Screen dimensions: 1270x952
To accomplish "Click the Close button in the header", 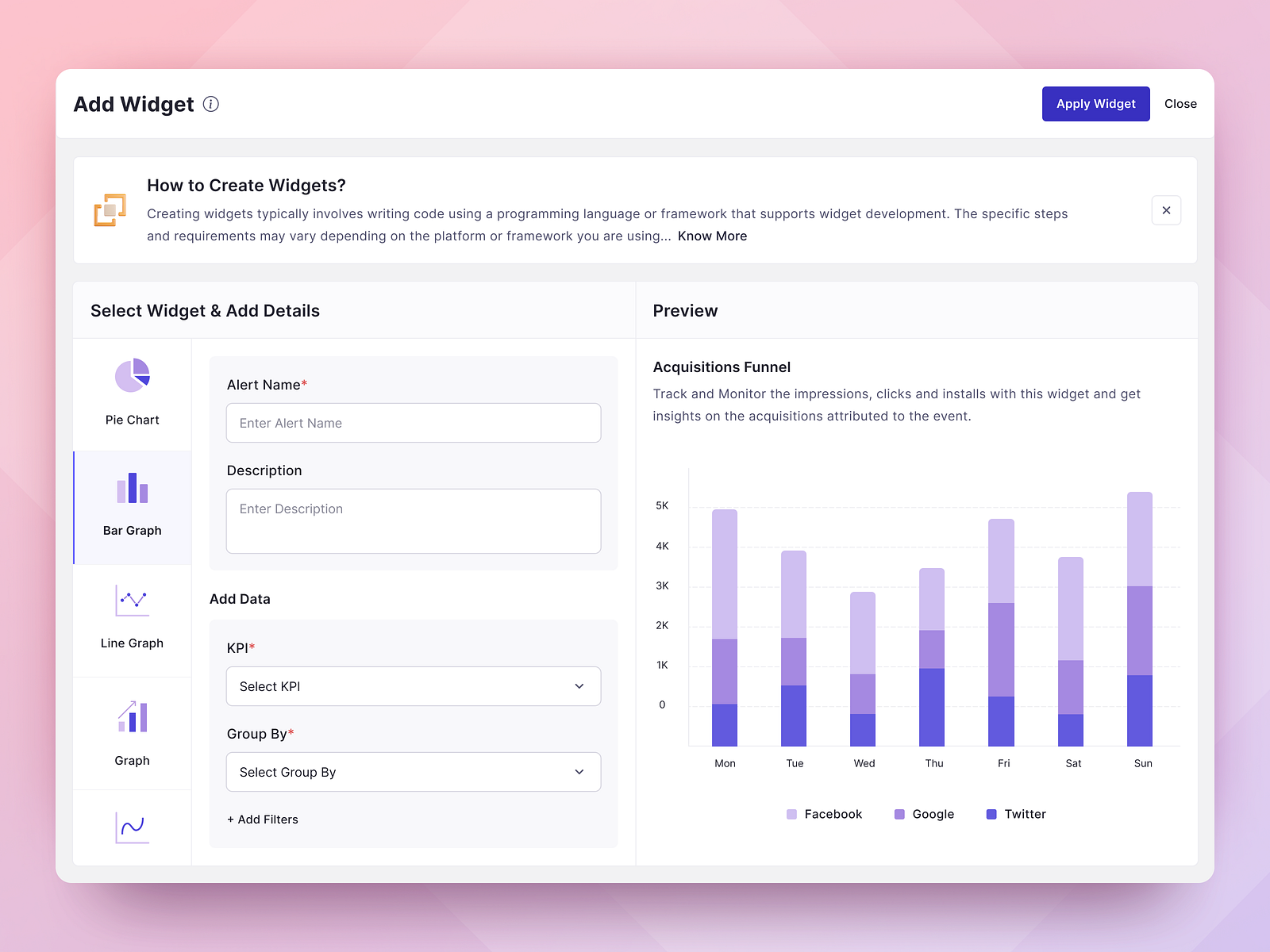I will pos(1180,104).
